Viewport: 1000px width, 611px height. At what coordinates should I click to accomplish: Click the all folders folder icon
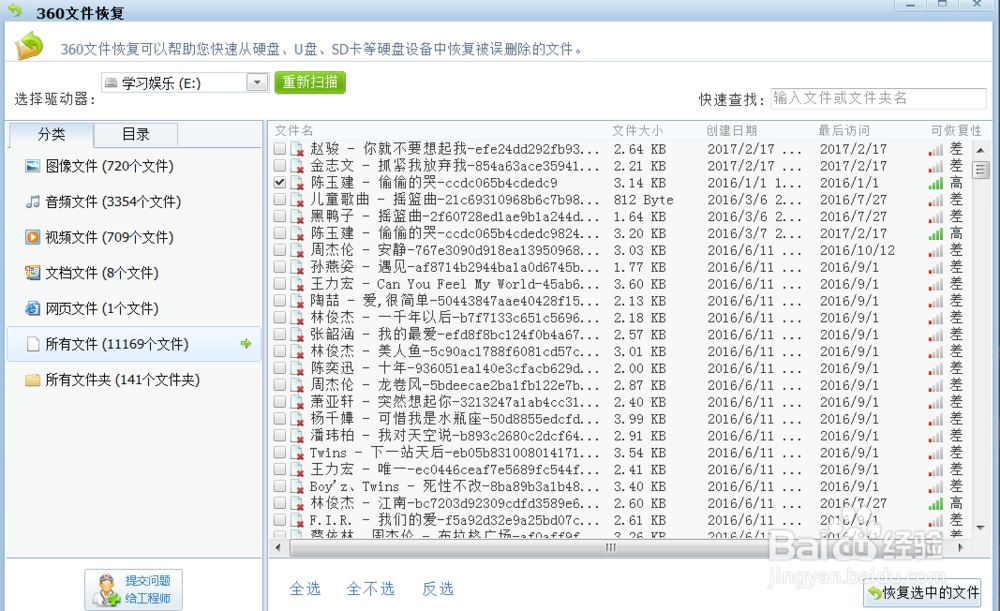[x=33, y=380]
